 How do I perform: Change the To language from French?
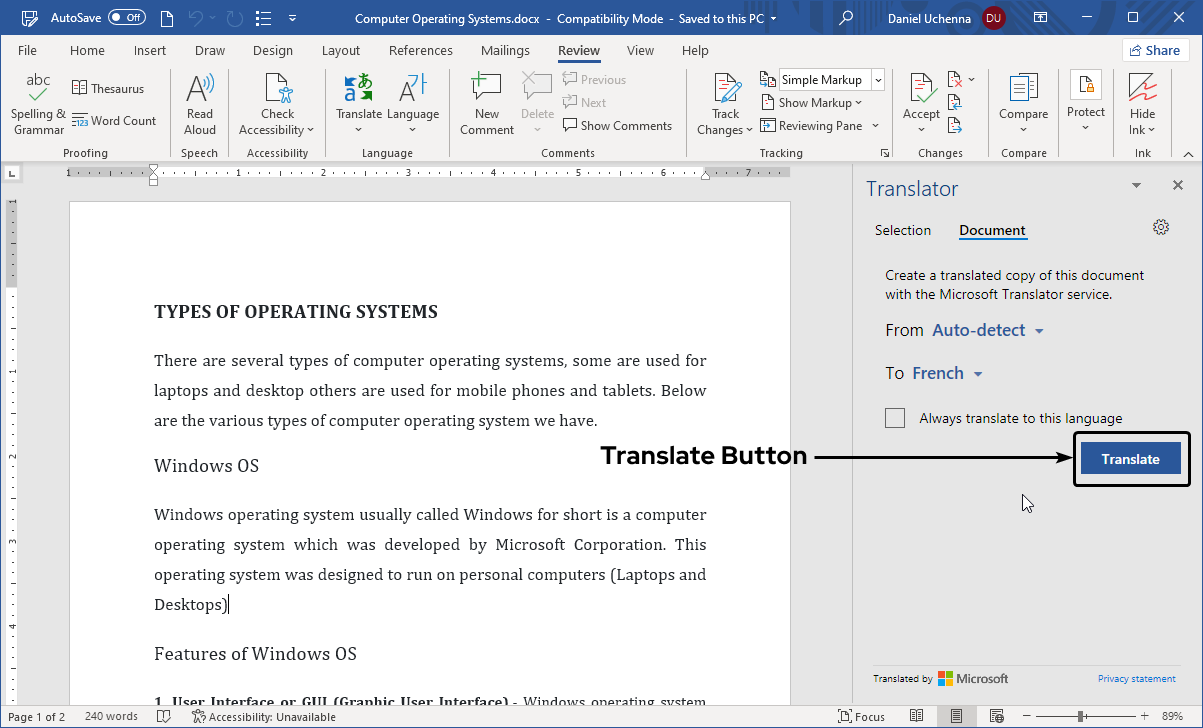tap(938, 373)
